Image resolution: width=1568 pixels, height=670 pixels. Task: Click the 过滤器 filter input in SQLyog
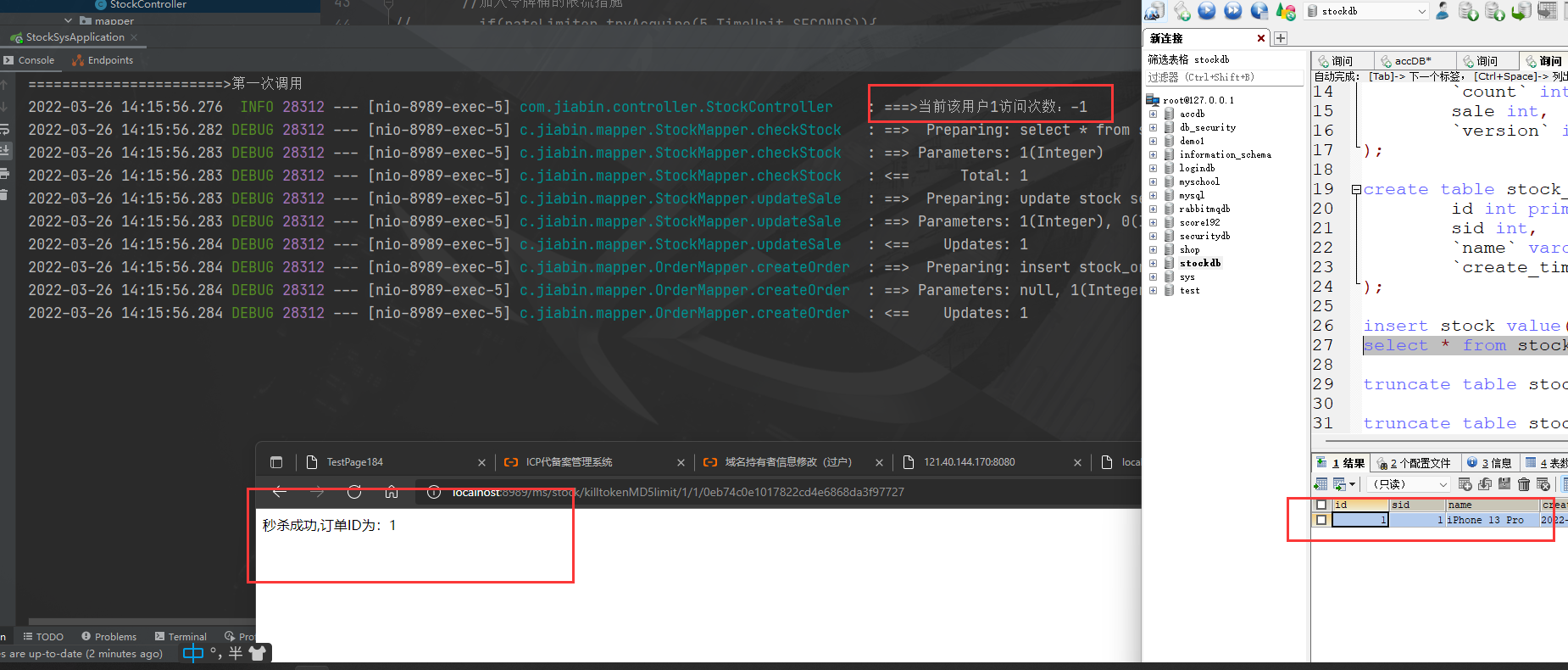click(x=1225, y=77)
